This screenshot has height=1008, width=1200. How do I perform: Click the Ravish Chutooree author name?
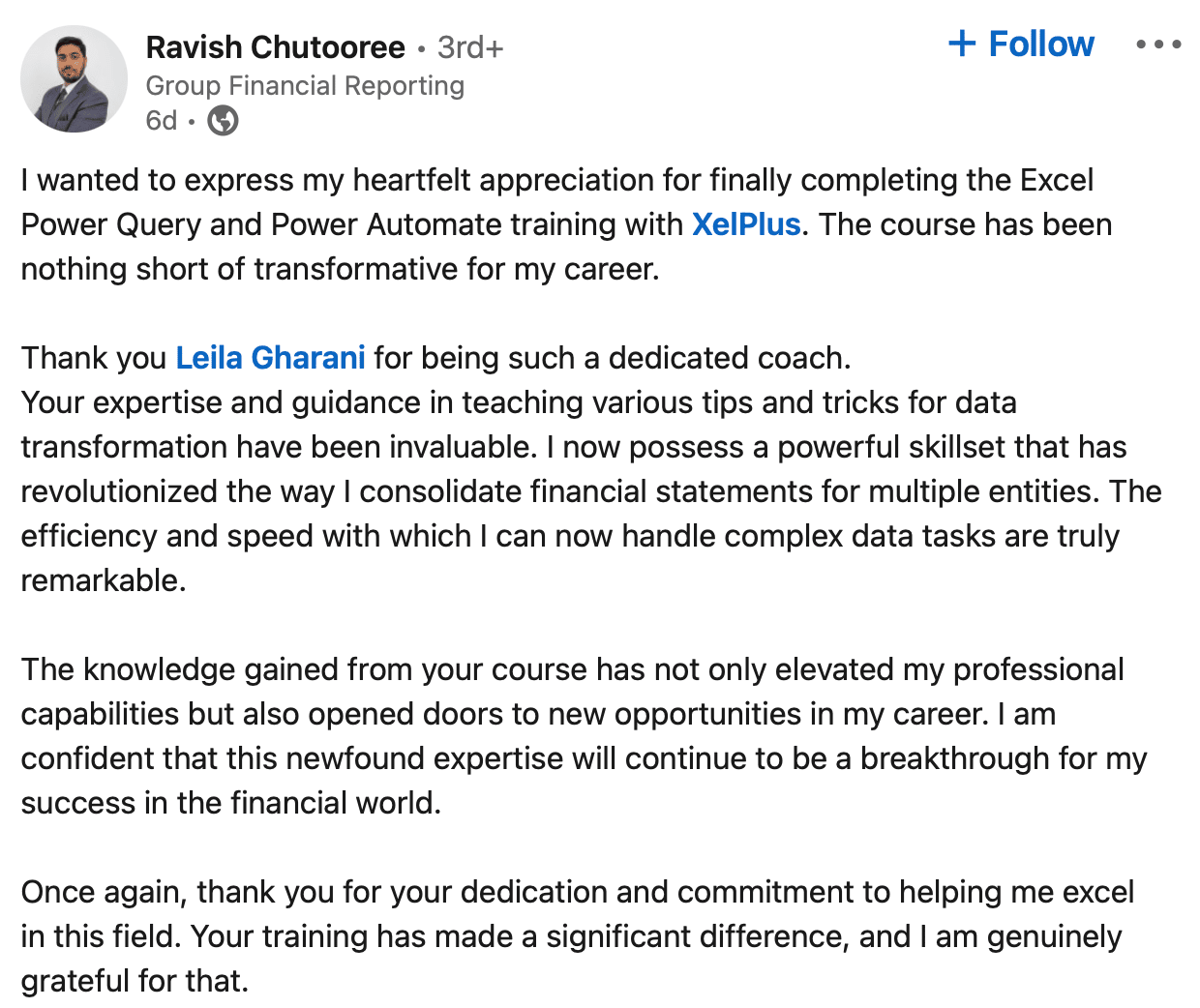(x=276, y=47)
